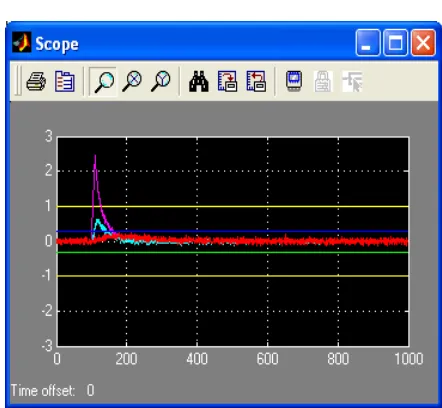Click the y-axis label '3' at top

click(49, 136)
